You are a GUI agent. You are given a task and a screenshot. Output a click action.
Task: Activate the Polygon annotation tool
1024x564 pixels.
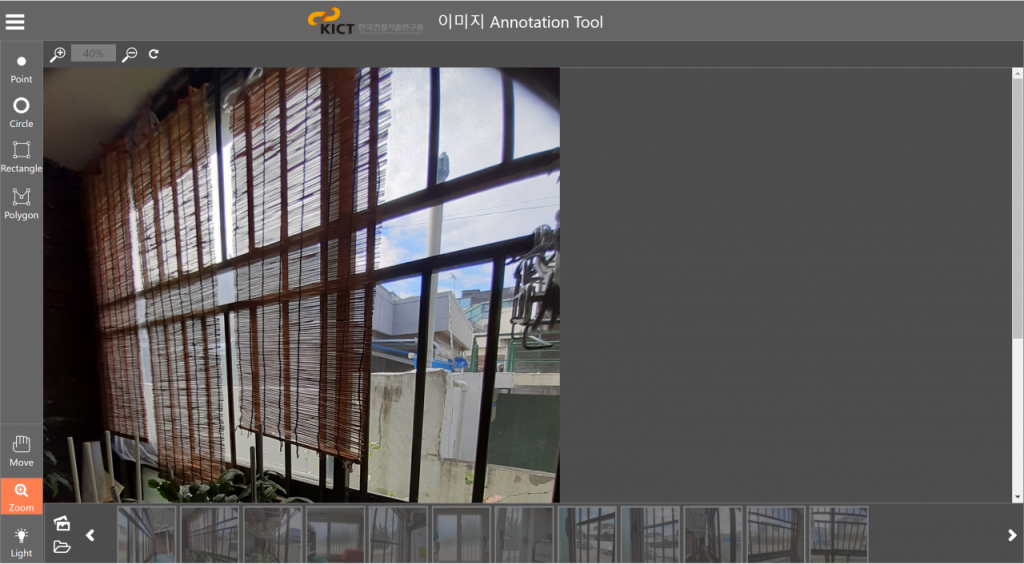[21, 202]
